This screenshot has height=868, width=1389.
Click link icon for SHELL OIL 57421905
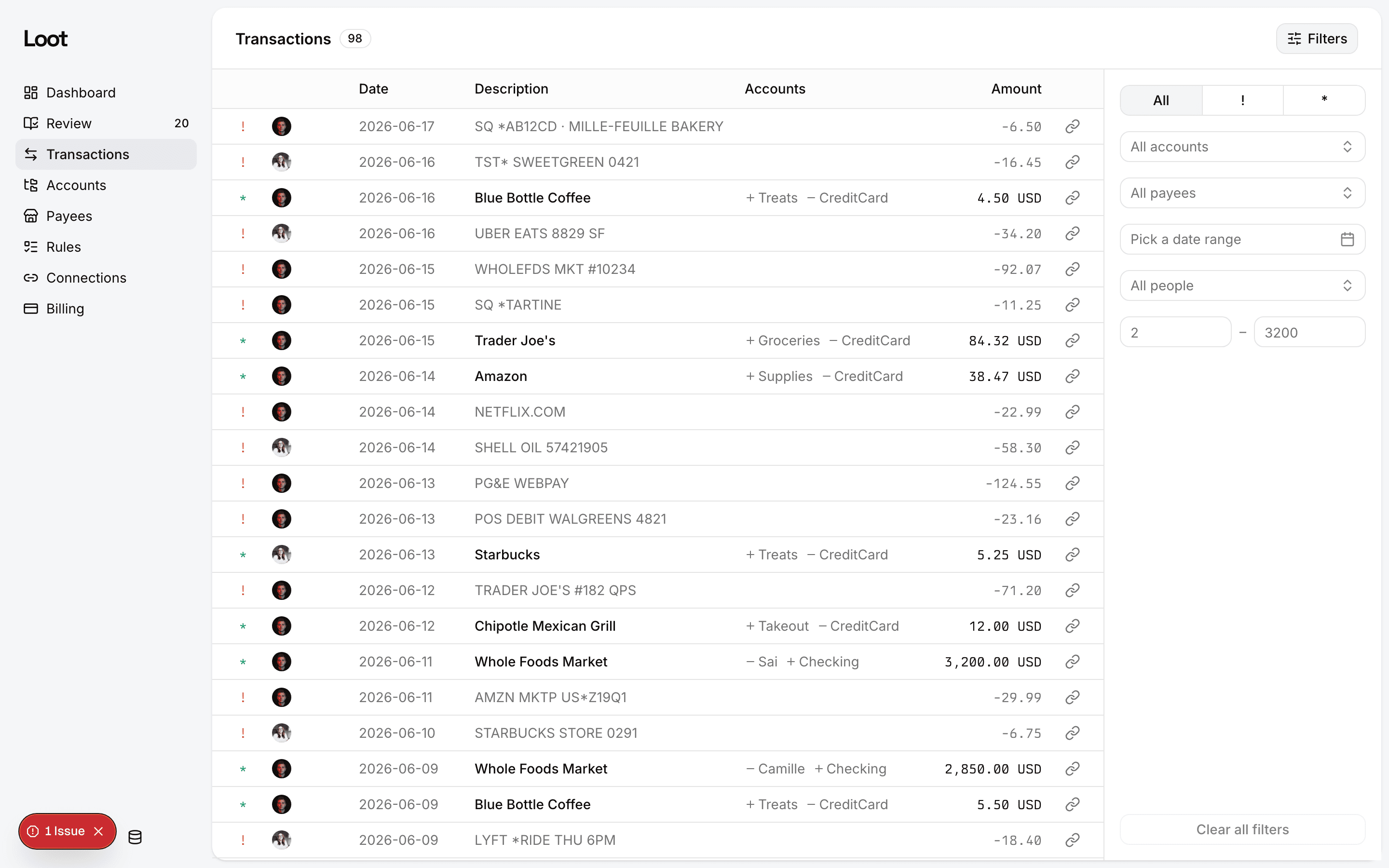1072,447
